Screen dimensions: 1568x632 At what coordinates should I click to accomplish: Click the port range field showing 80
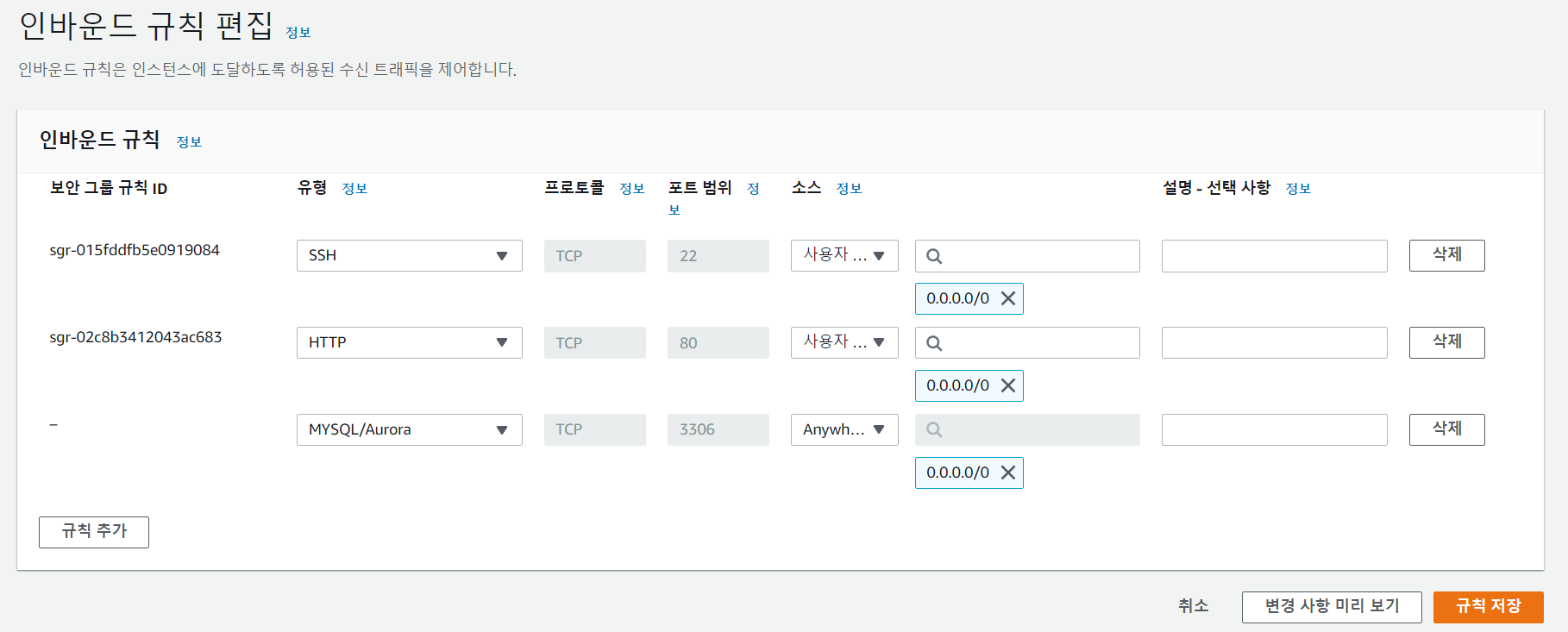coord(718,343)
